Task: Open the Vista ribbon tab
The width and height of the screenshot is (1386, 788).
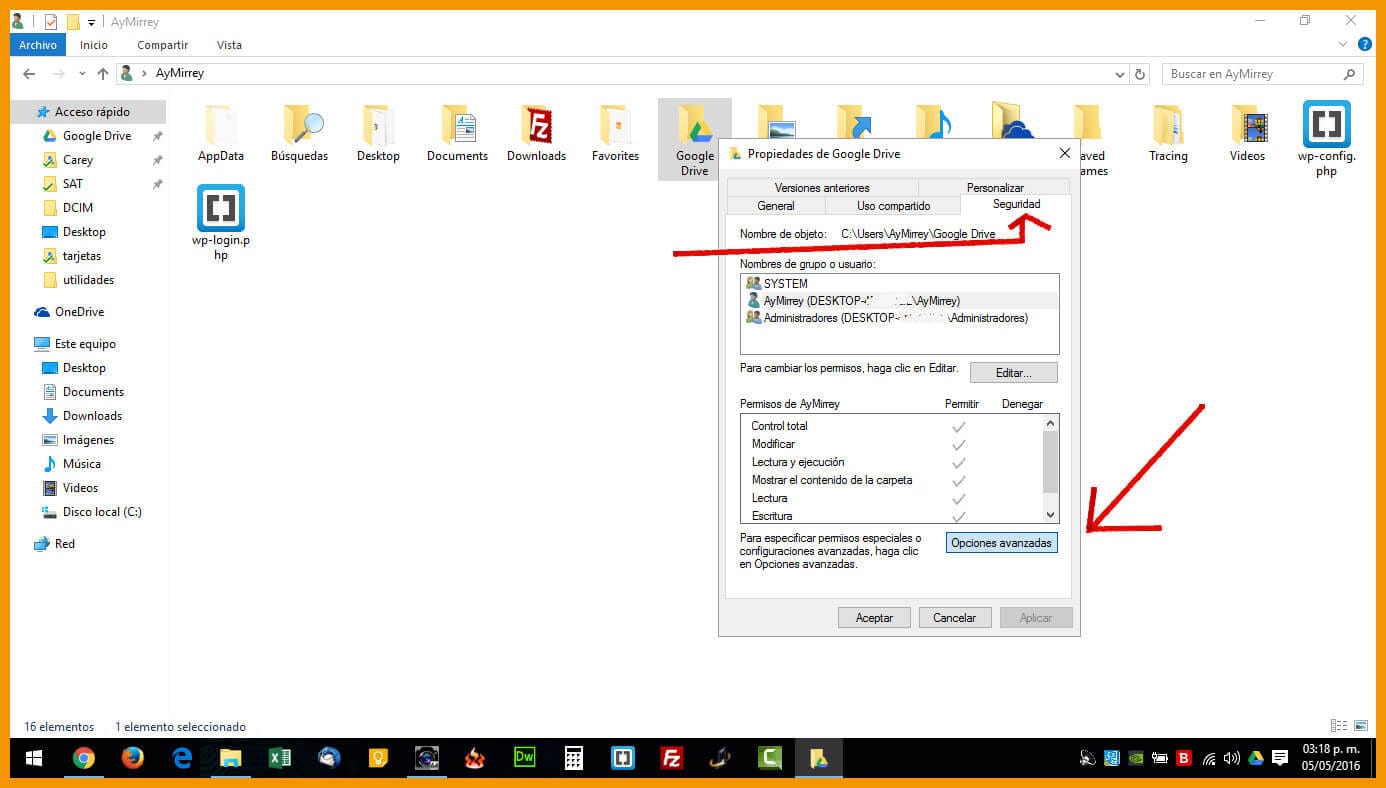Action: pos(229,45)
